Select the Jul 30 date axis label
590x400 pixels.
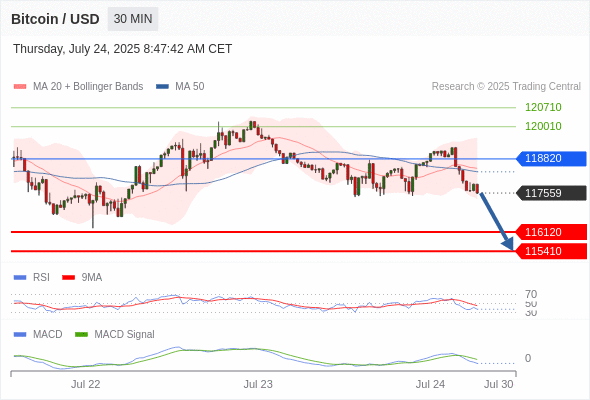[x=499, y=384]
